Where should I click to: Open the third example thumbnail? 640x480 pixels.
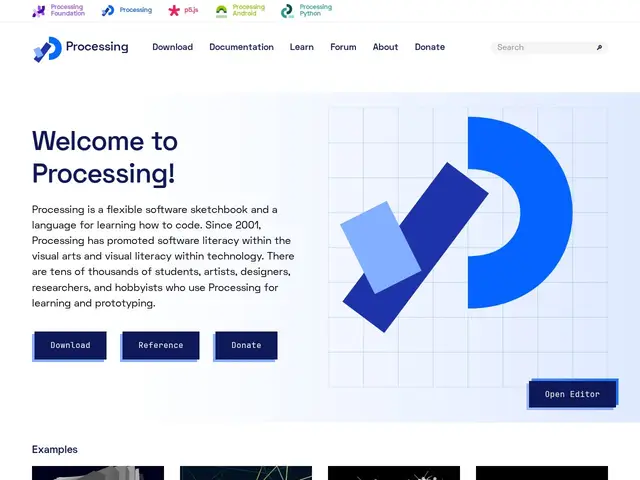394,473
